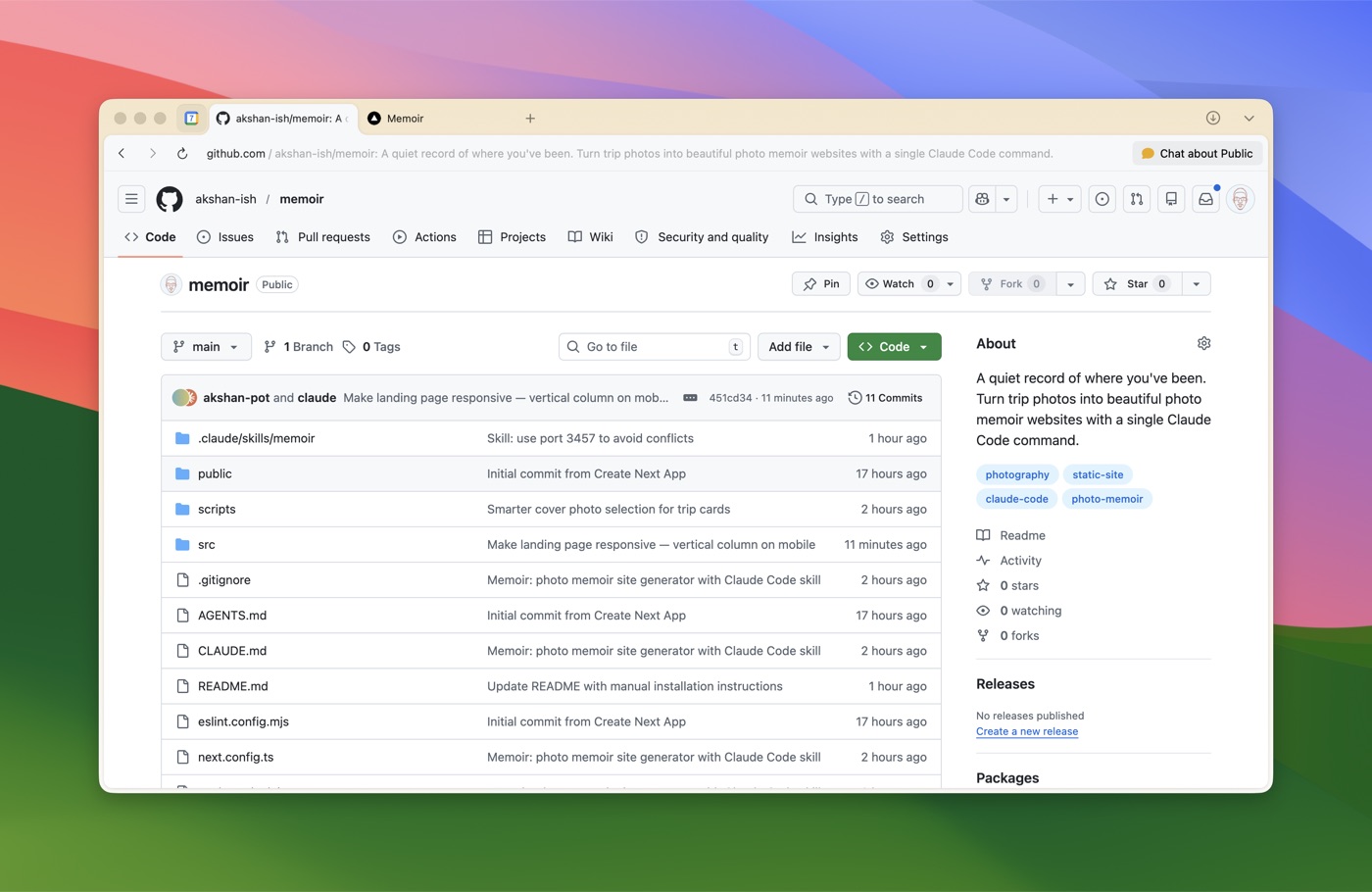Open the About section settings gear
Viewport: 1372px width, 892px height.
1203,343
